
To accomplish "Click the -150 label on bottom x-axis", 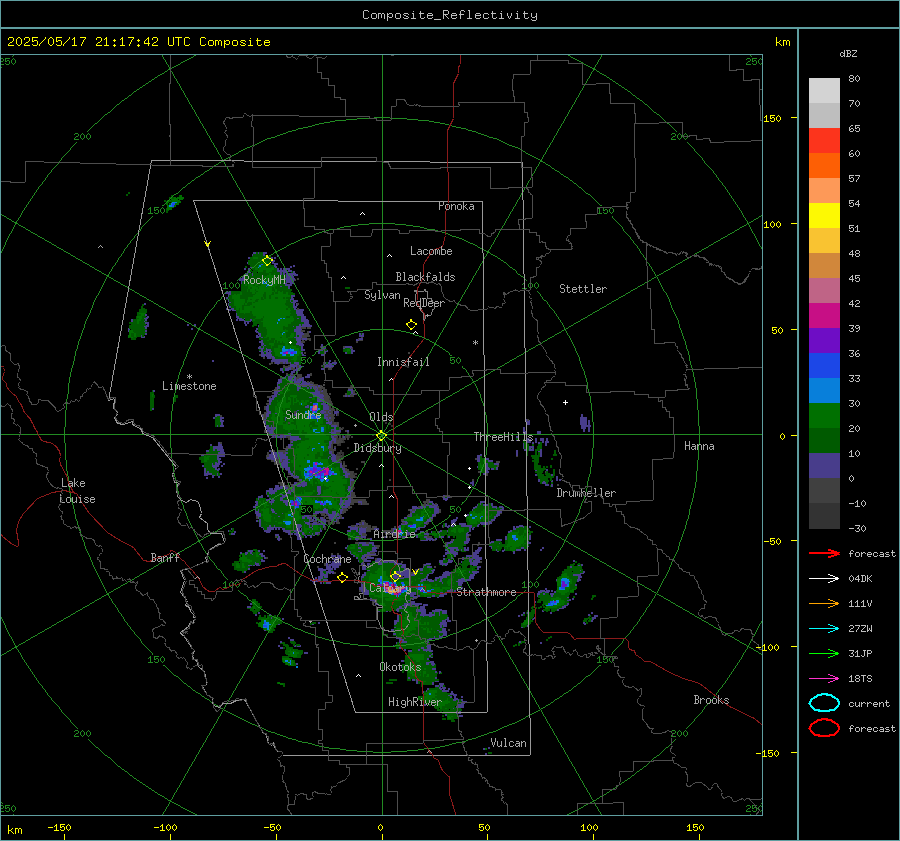I will pos(59,828).
